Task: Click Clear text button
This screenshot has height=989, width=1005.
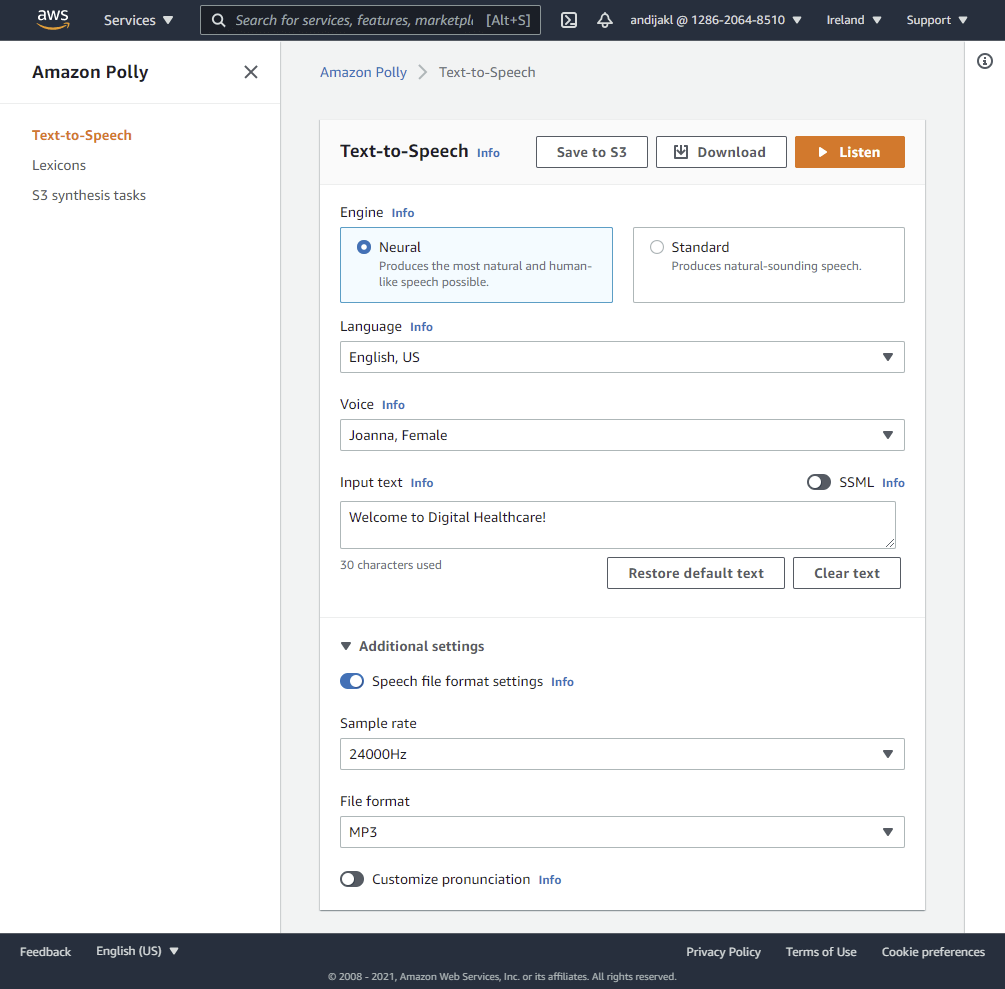Action: coord(846,573)
